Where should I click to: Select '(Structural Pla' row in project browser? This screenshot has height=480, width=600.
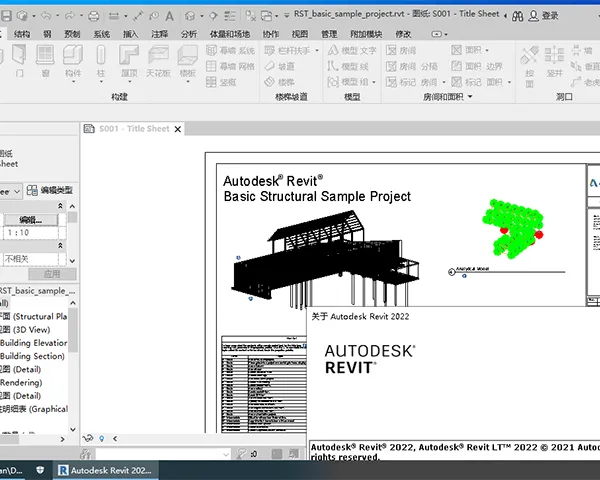(x=34, y=317)
